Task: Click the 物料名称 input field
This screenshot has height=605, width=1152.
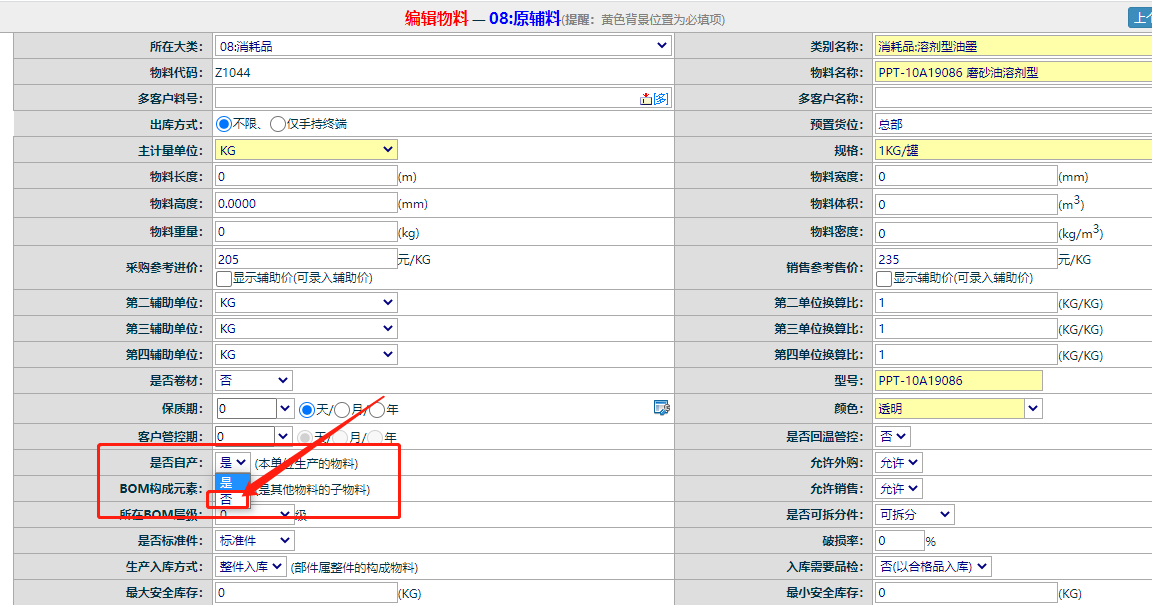Action: (1012, 72)
